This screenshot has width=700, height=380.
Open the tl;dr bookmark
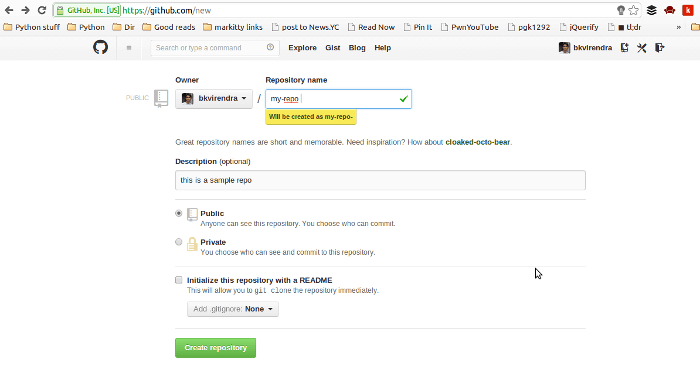625,27
